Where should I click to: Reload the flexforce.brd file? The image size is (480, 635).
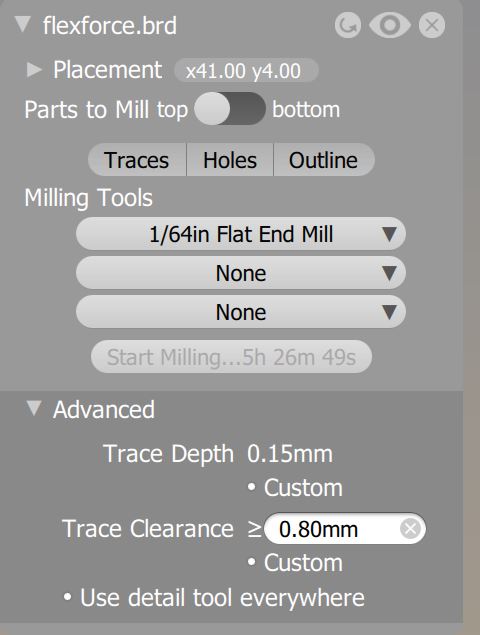point(348,26)
